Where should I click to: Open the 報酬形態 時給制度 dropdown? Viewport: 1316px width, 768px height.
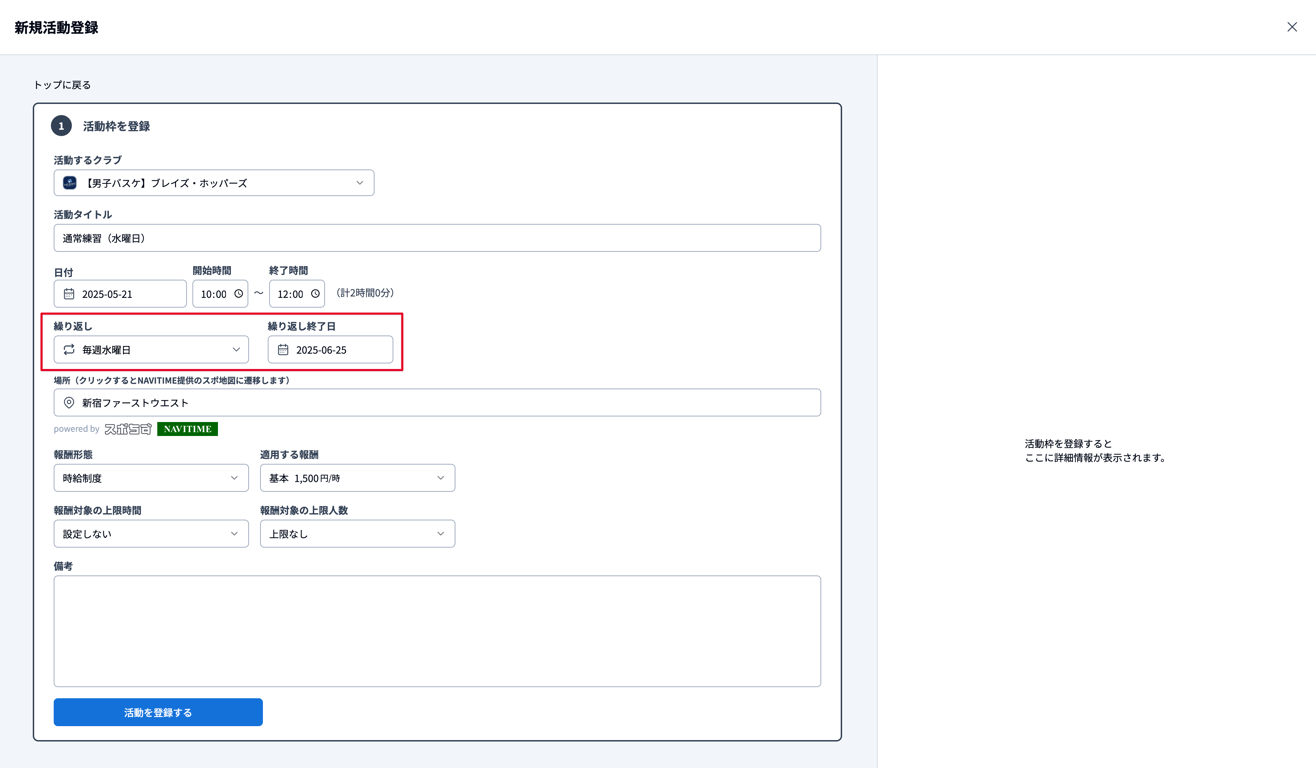coord(151,478)
